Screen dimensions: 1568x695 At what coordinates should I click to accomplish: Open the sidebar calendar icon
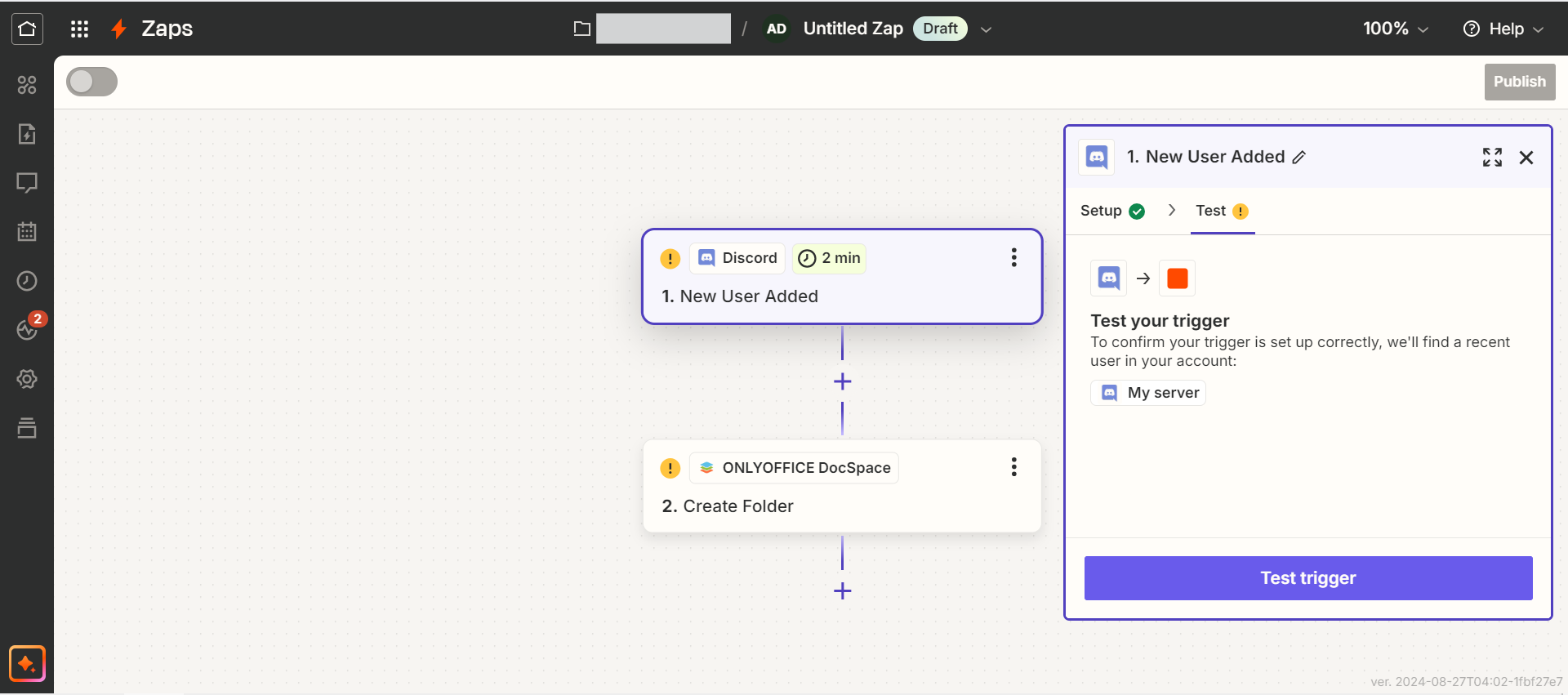(27, 232)
